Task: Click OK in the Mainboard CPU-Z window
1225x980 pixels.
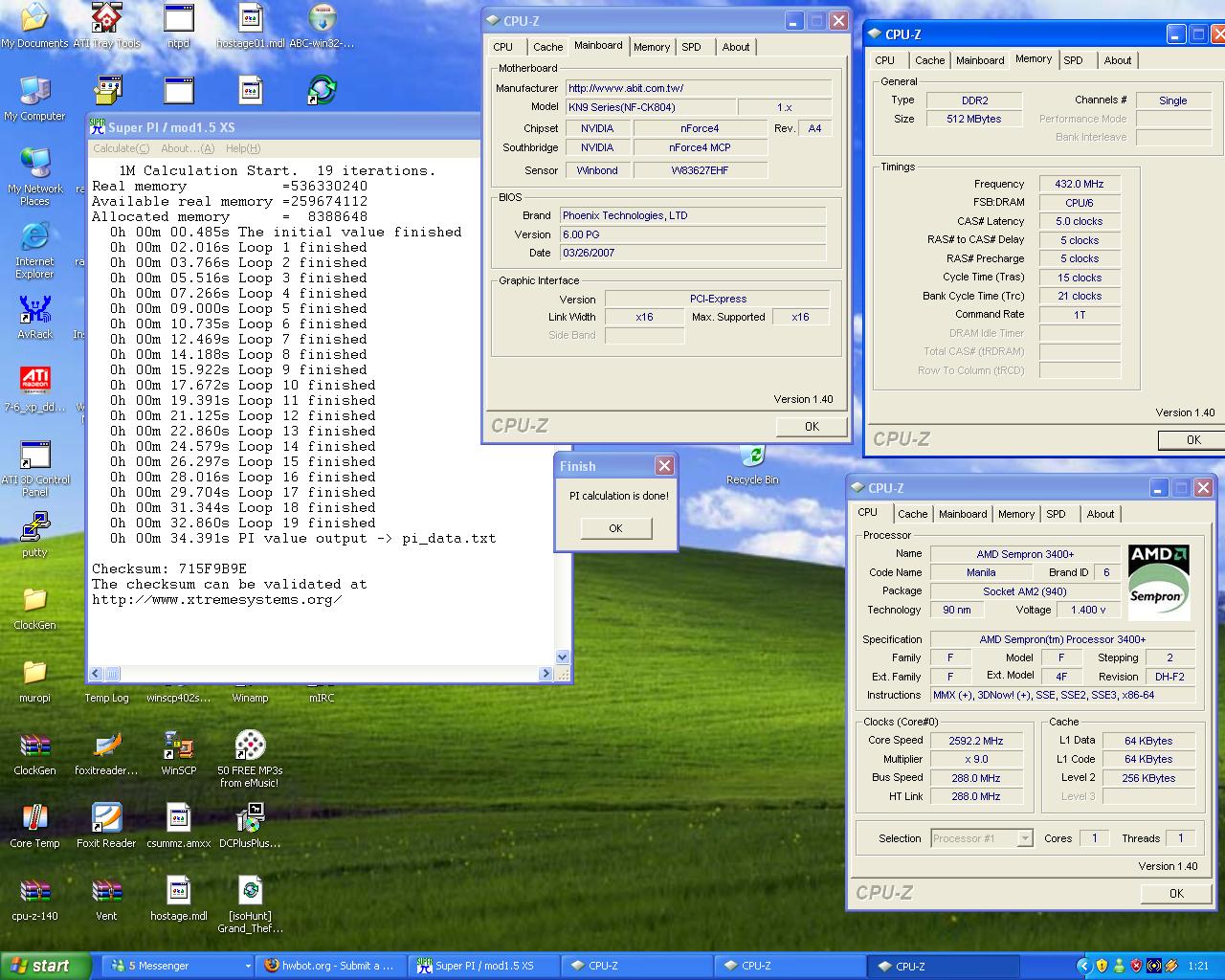Action: pos(812,427)
